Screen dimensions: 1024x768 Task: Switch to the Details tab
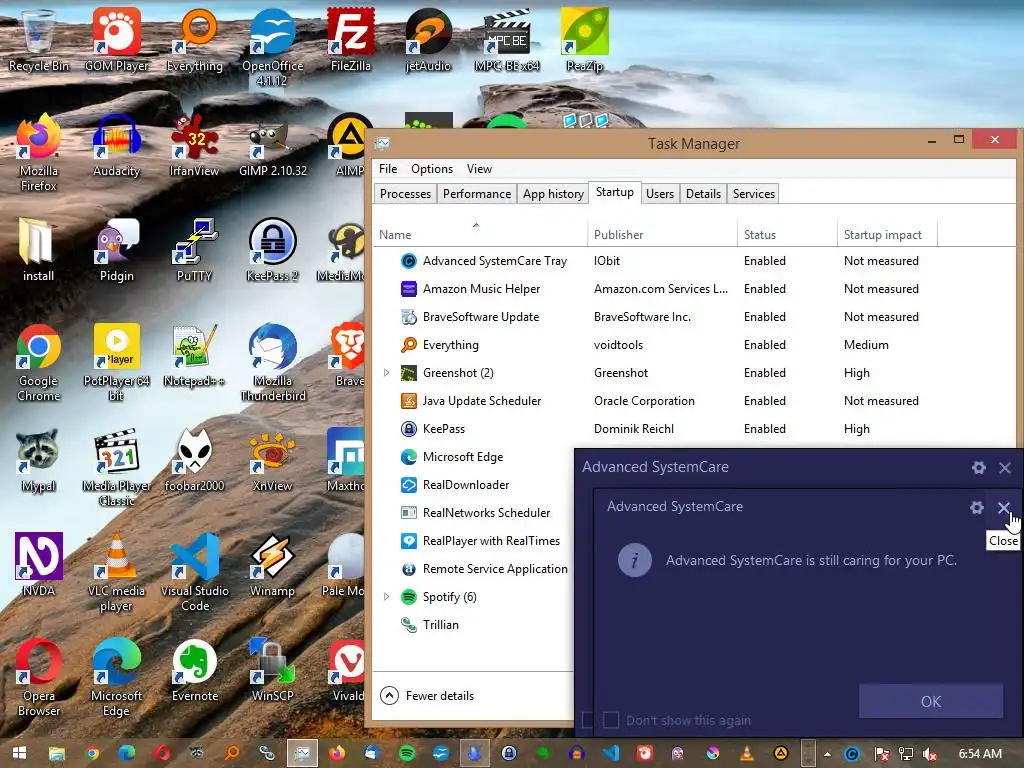pyautogui.click(x=703, y=194)
